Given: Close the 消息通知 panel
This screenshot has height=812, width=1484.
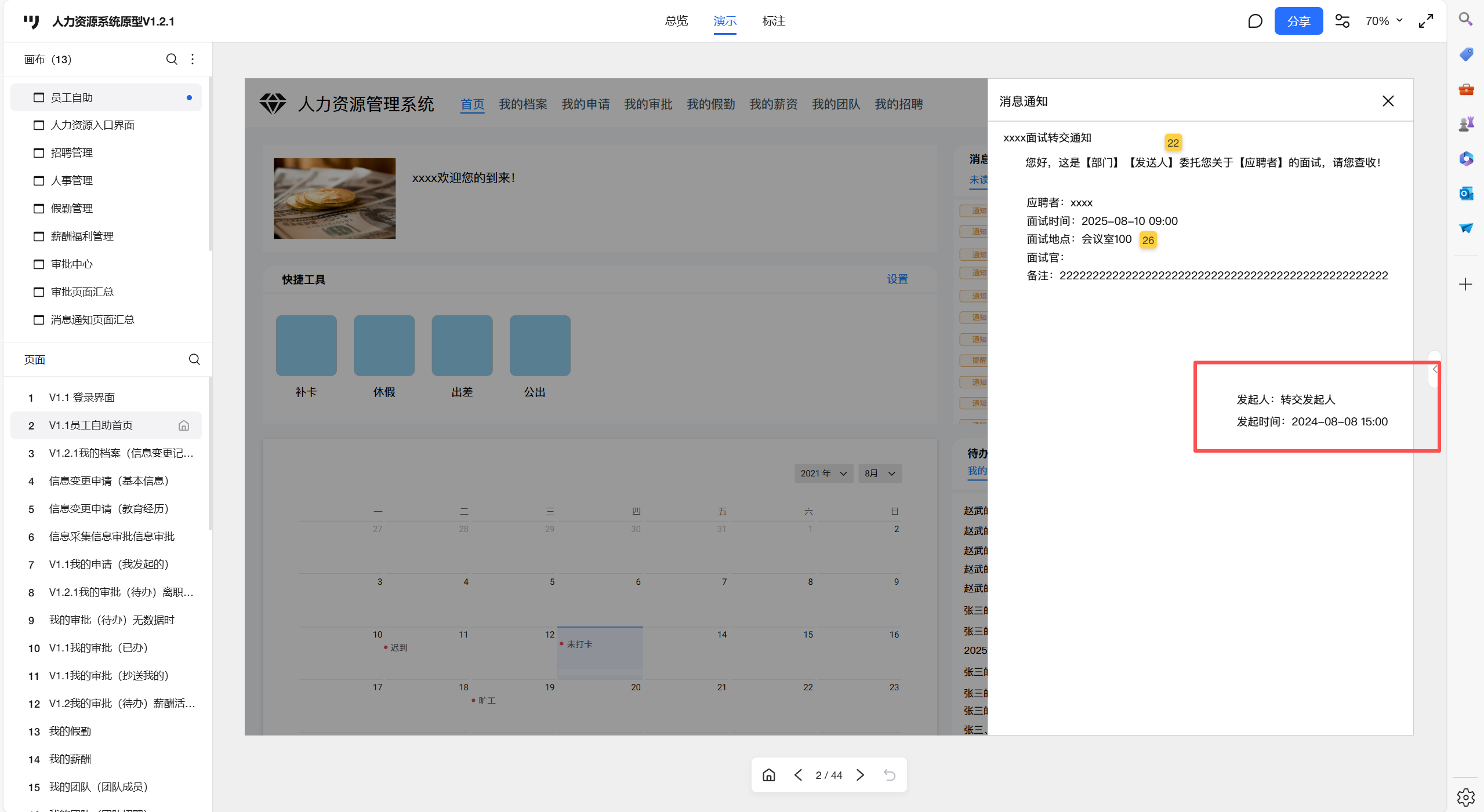Looking at the screenshot, I should click(x=1388, y=101).
